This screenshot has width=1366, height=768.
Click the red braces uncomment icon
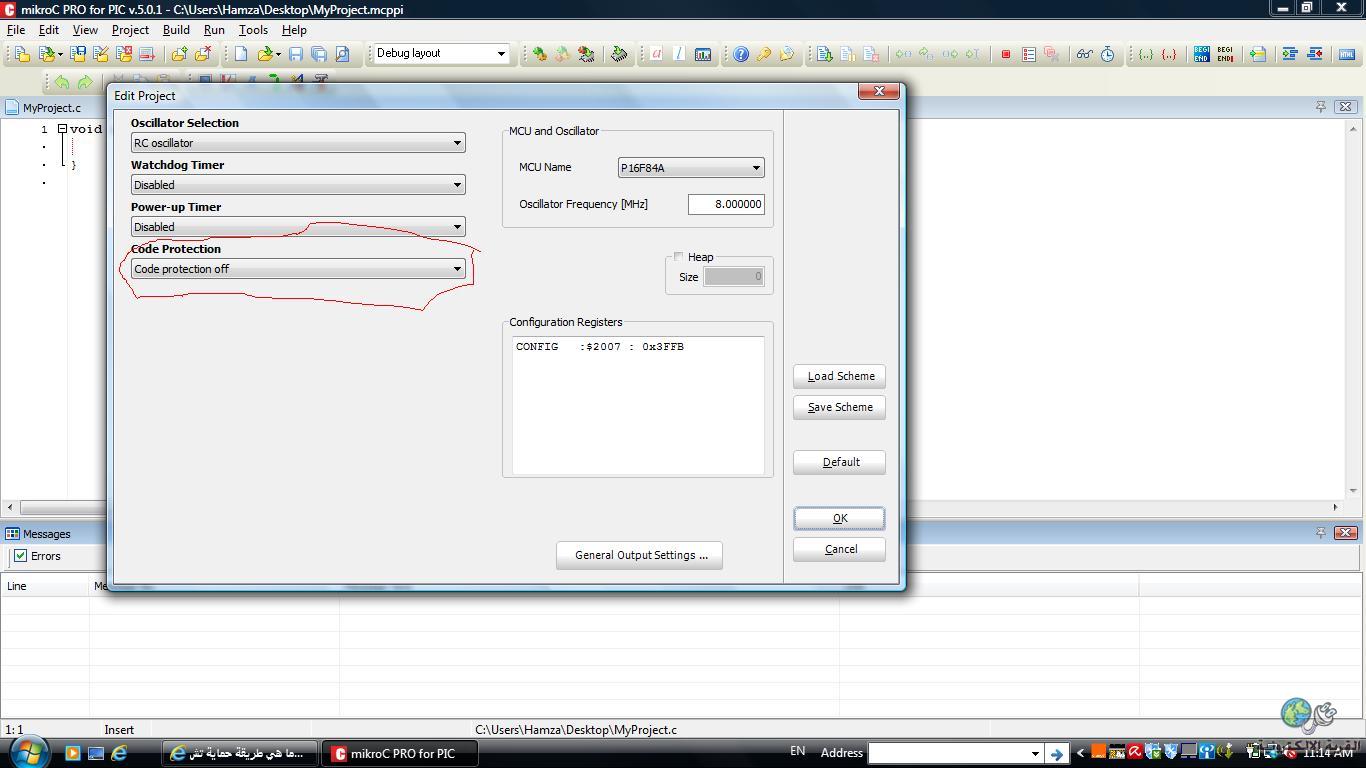point(1169,54)
